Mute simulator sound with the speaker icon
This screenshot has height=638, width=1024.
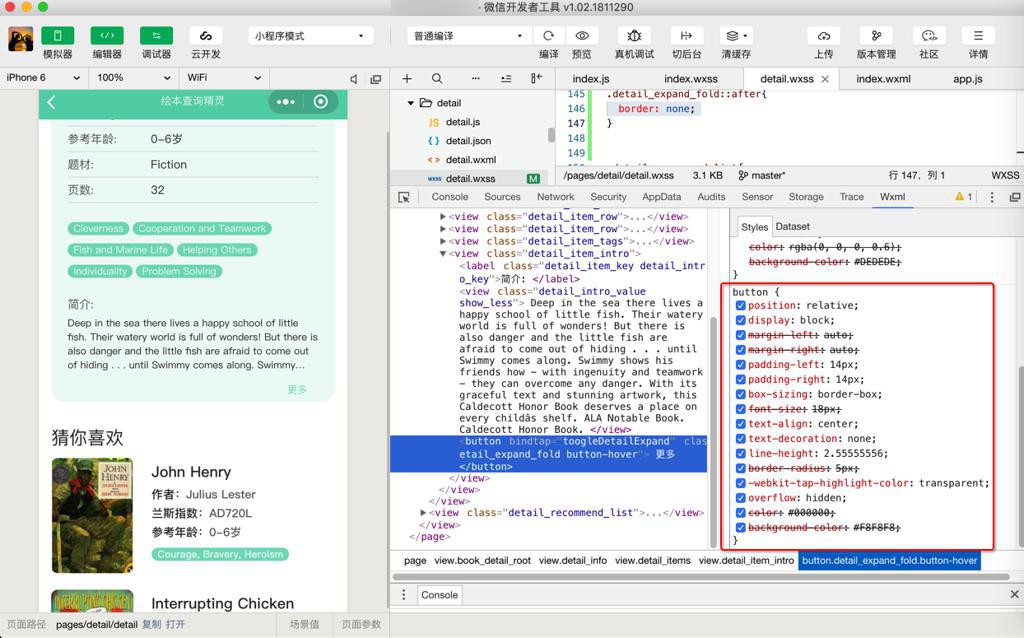[x=353, y=79]
